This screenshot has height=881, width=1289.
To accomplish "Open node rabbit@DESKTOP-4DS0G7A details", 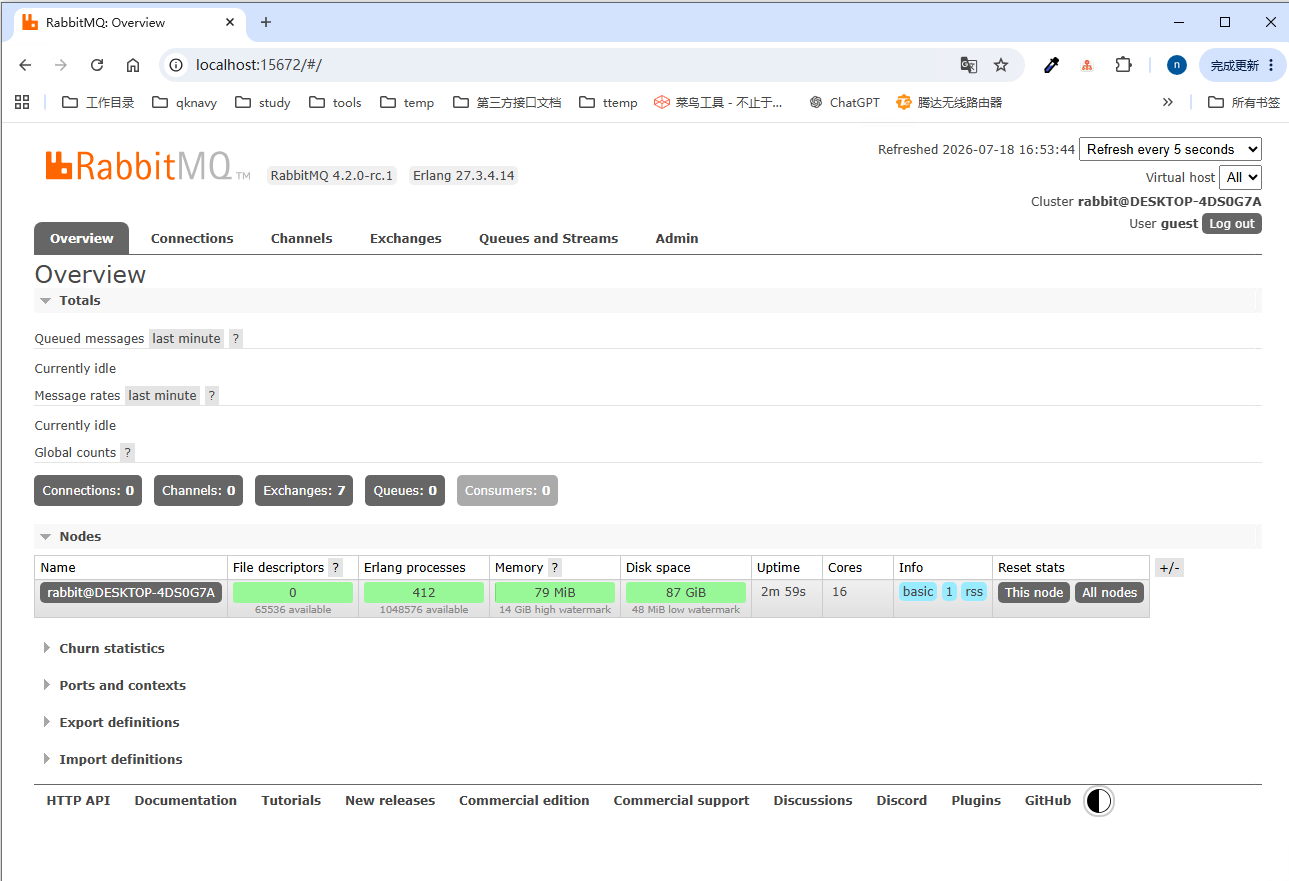I will click(x=131, y=592).
